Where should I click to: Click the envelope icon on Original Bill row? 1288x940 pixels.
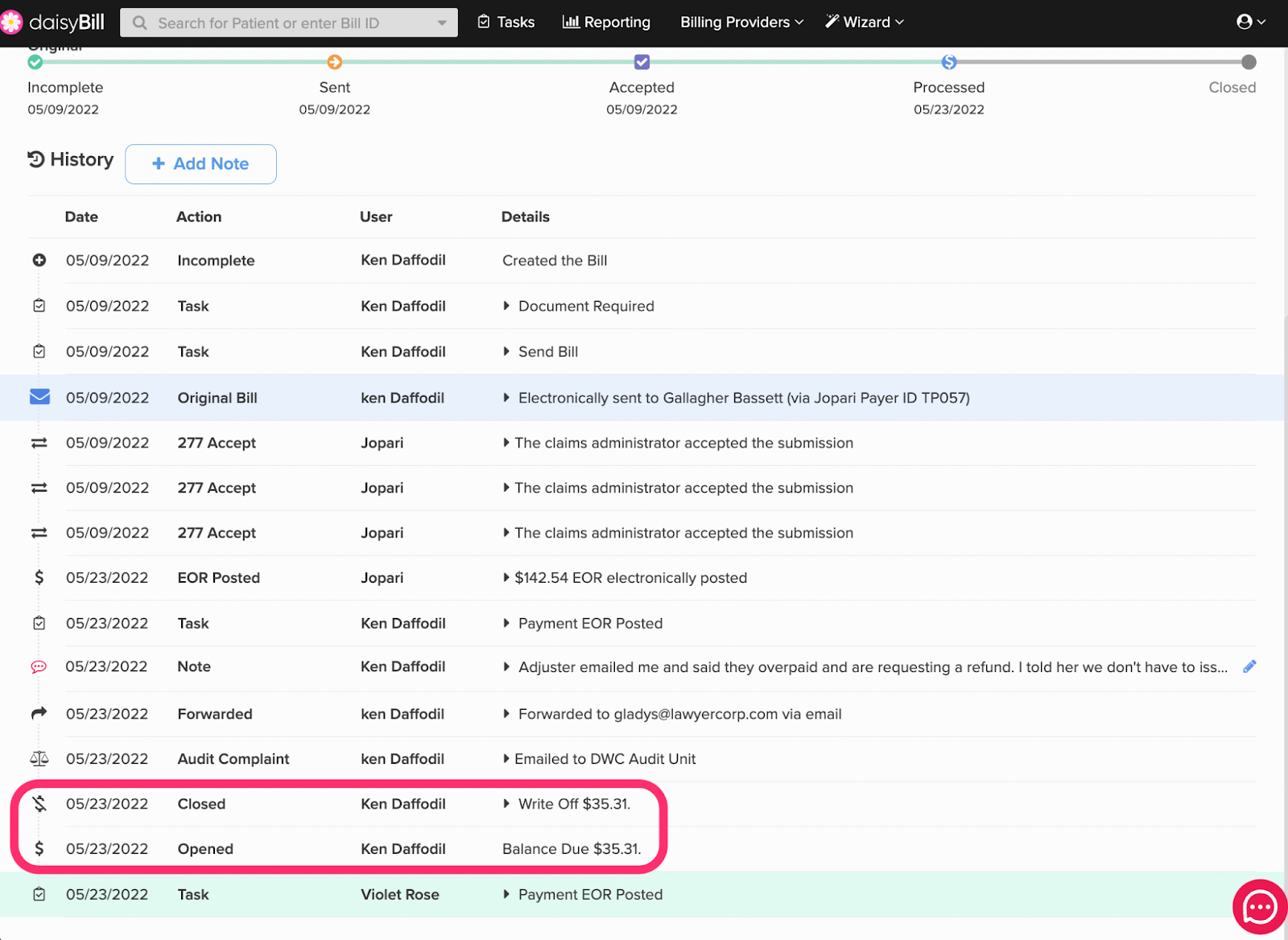click(x=39, y=397)
